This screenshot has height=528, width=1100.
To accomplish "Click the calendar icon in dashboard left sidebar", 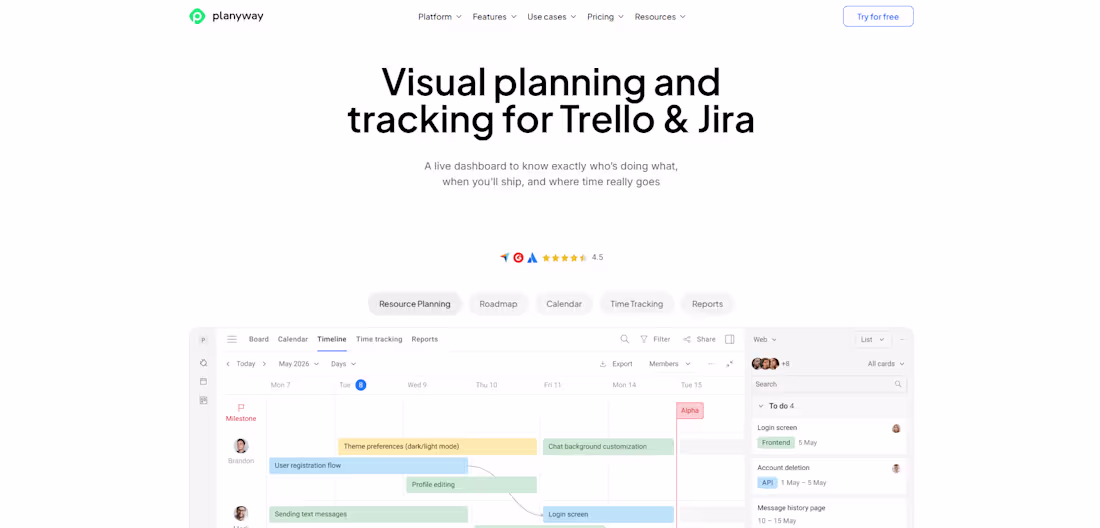I will (203, 381).
